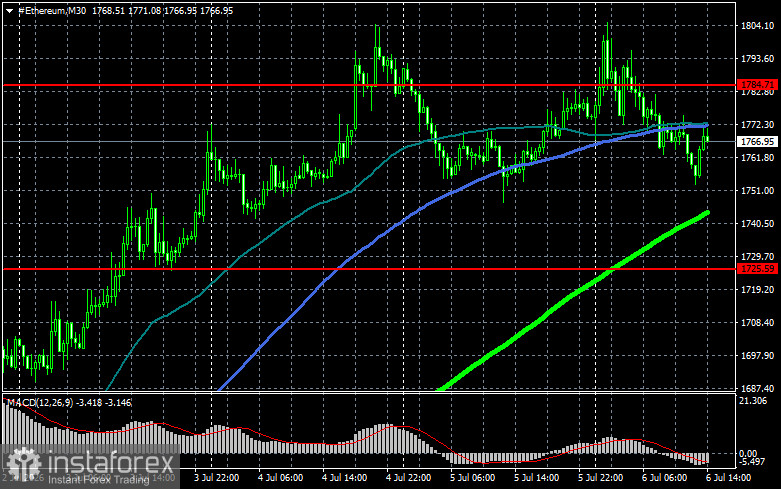The width and height of the screenshot is (781, 489).
Task: Click the MACD(12,26,9) indicator label
Action: pyautogui.click(x=40, y=402)
